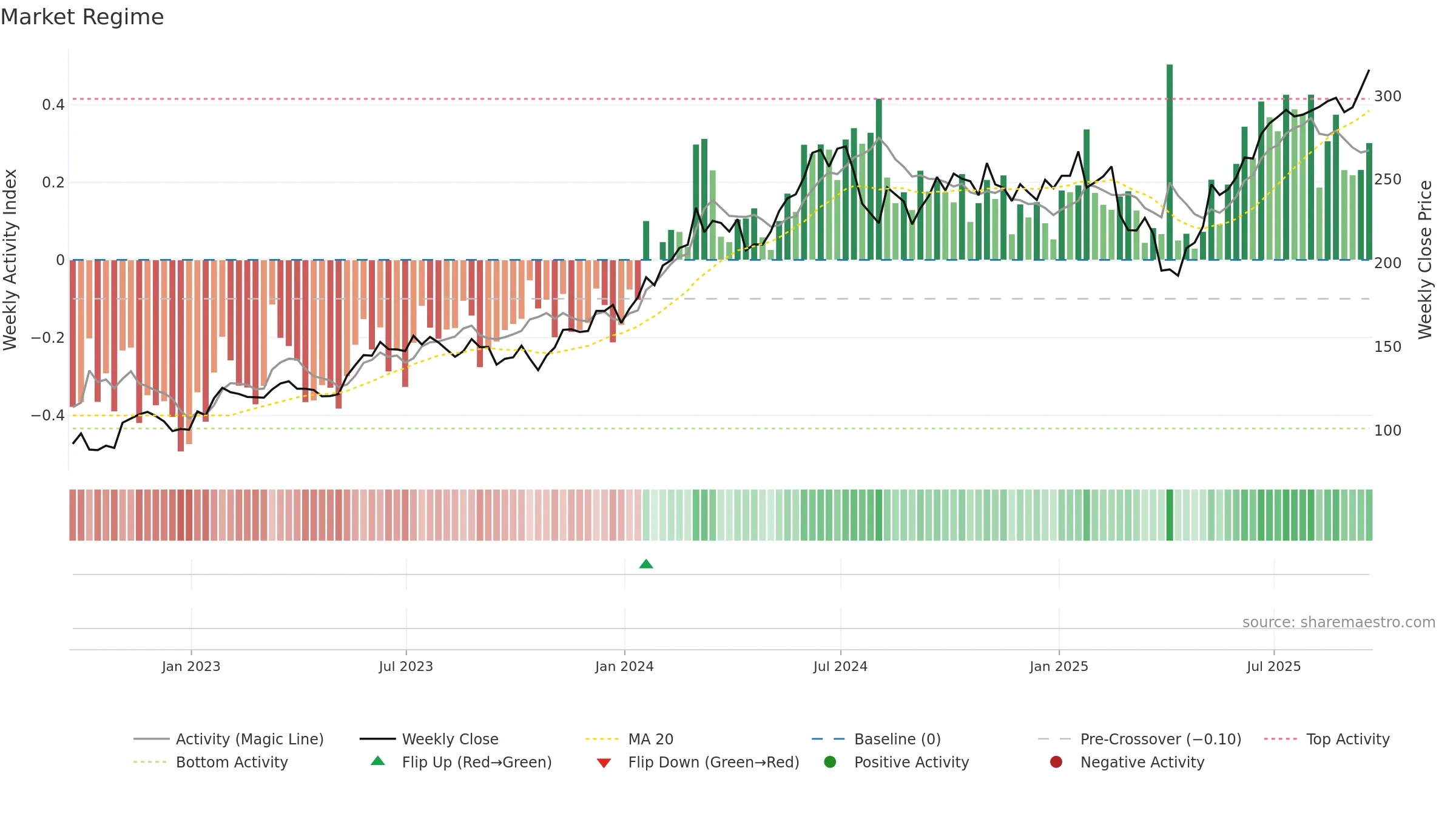Click the Market Regime chart title
This screenshot has width=1456, height=819.
(82, 17)
